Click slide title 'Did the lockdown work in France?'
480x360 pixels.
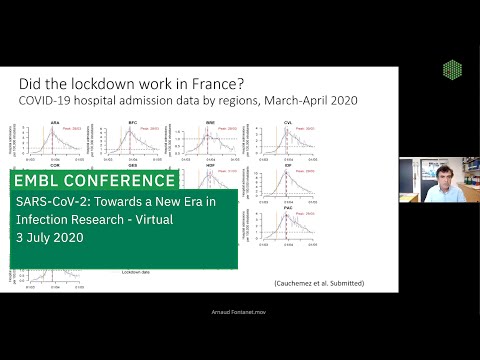131,84
